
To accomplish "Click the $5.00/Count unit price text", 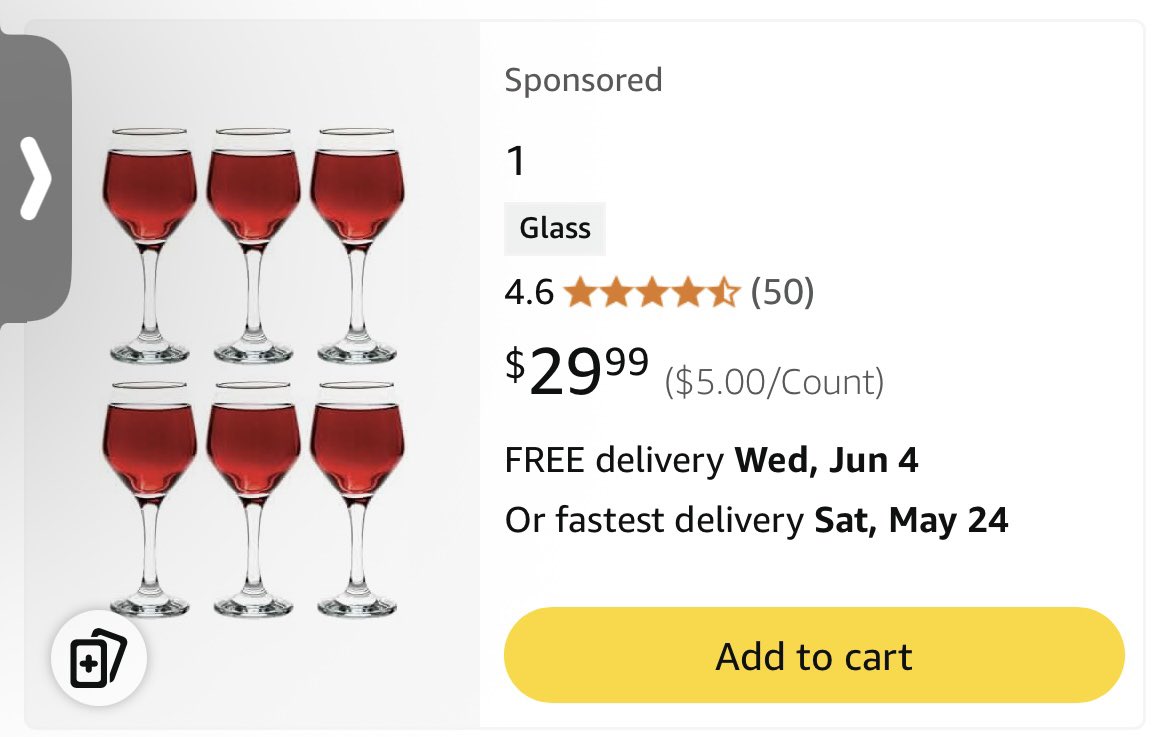I will click(x=774, y=382).
